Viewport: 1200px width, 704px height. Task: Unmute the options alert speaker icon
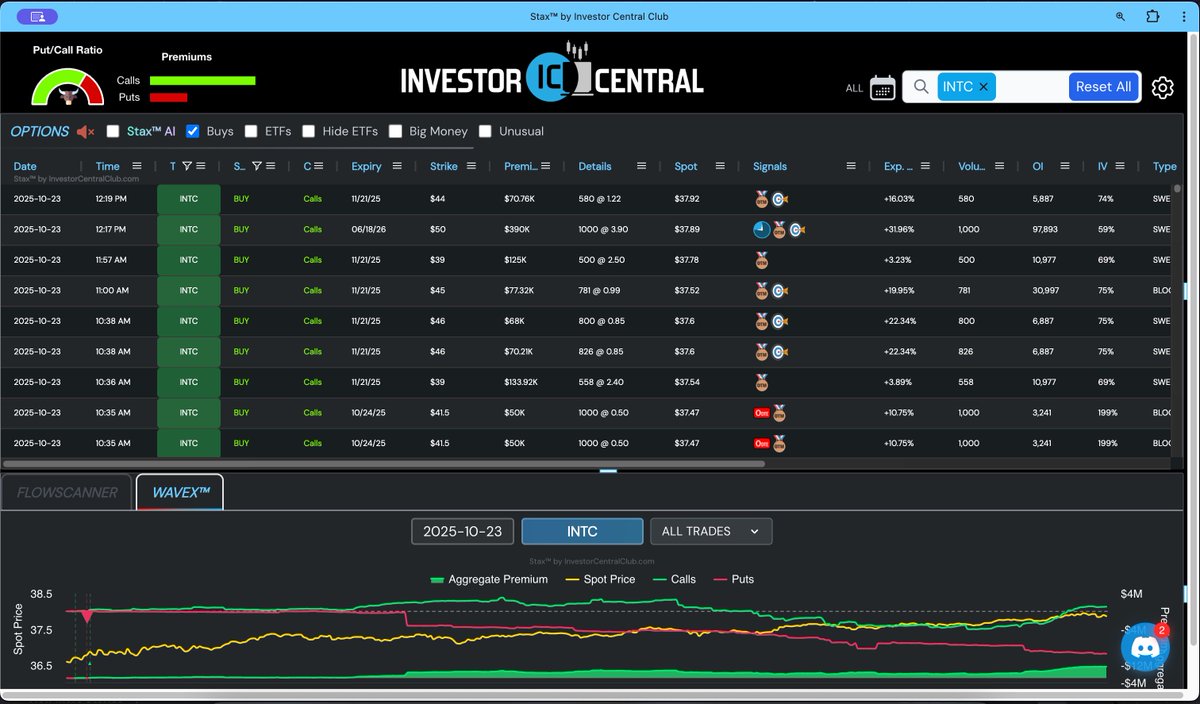(x=85, y=131)
